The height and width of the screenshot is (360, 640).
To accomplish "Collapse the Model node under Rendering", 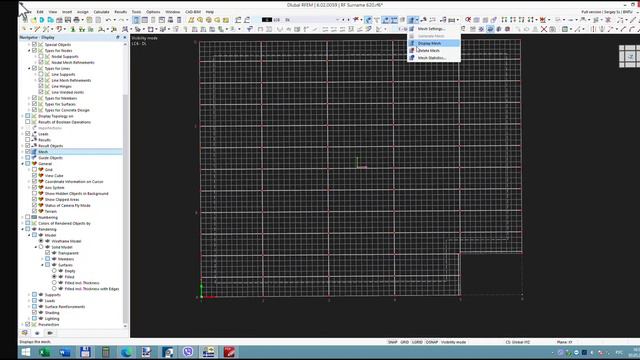I will [29, 235].
